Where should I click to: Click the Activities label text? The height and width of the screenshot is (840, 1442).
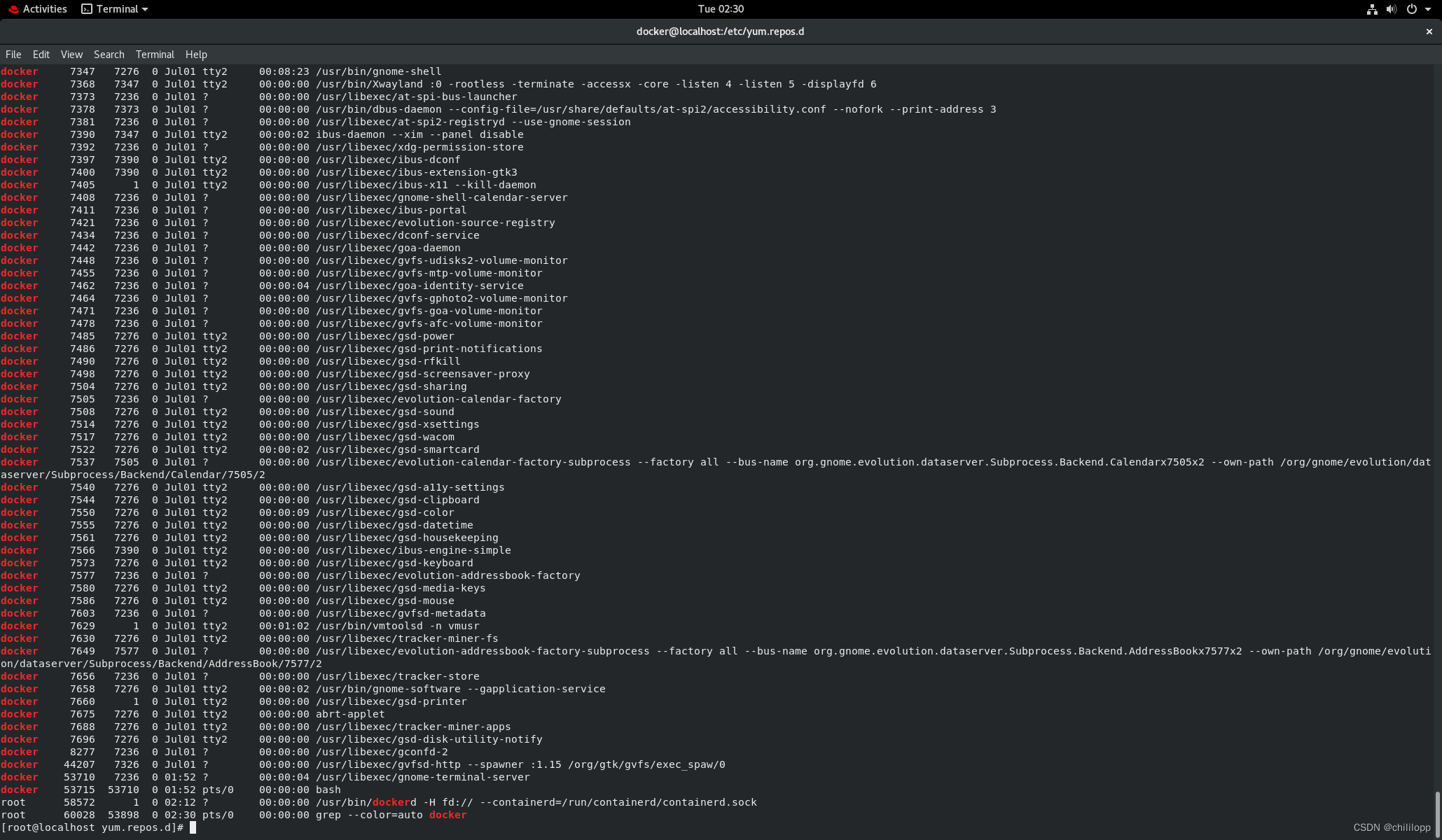coord(44,8)
